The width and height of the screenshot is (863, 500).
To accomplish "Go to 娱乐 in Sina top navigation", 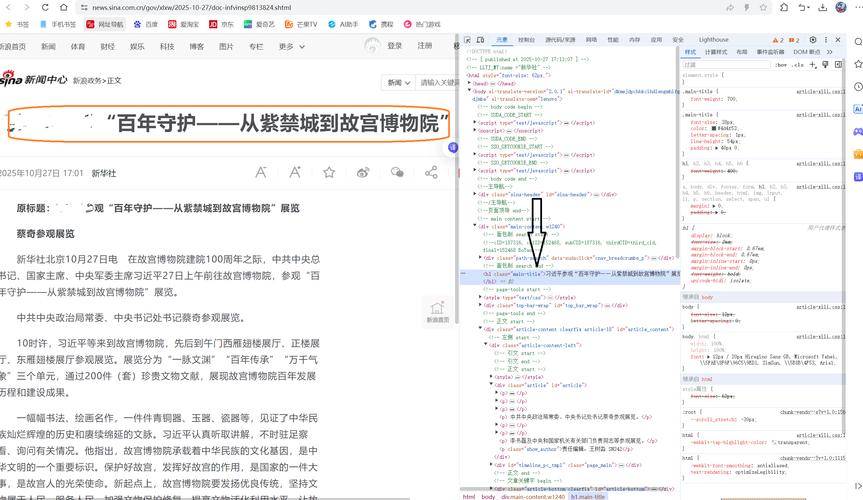I will coord(137,47).
